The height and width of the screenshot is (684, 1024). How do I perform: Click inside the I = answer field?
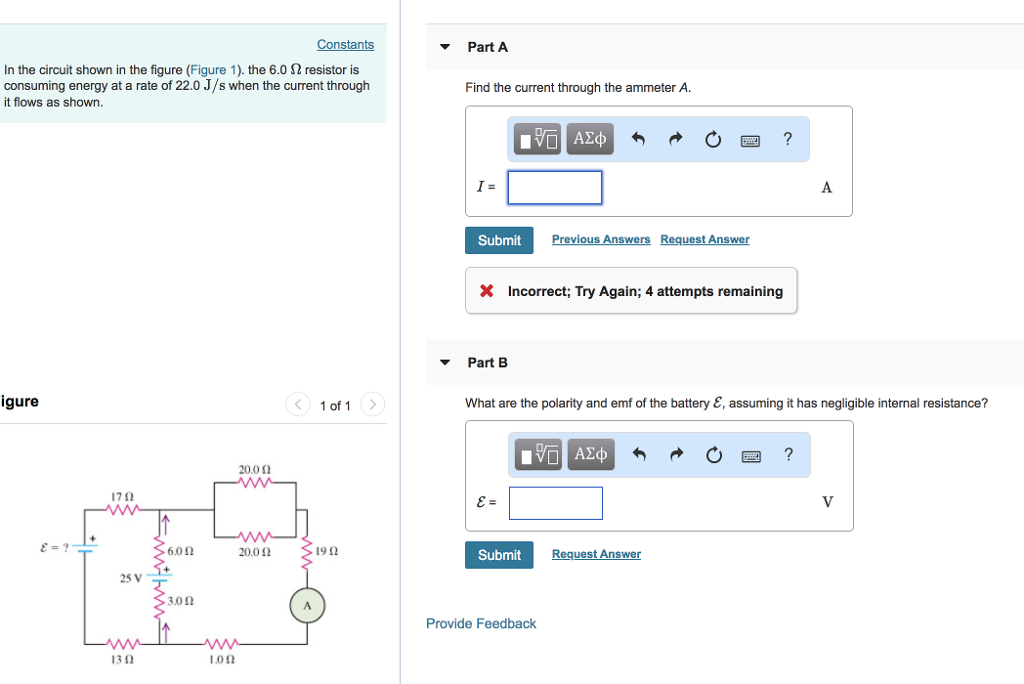554,187
